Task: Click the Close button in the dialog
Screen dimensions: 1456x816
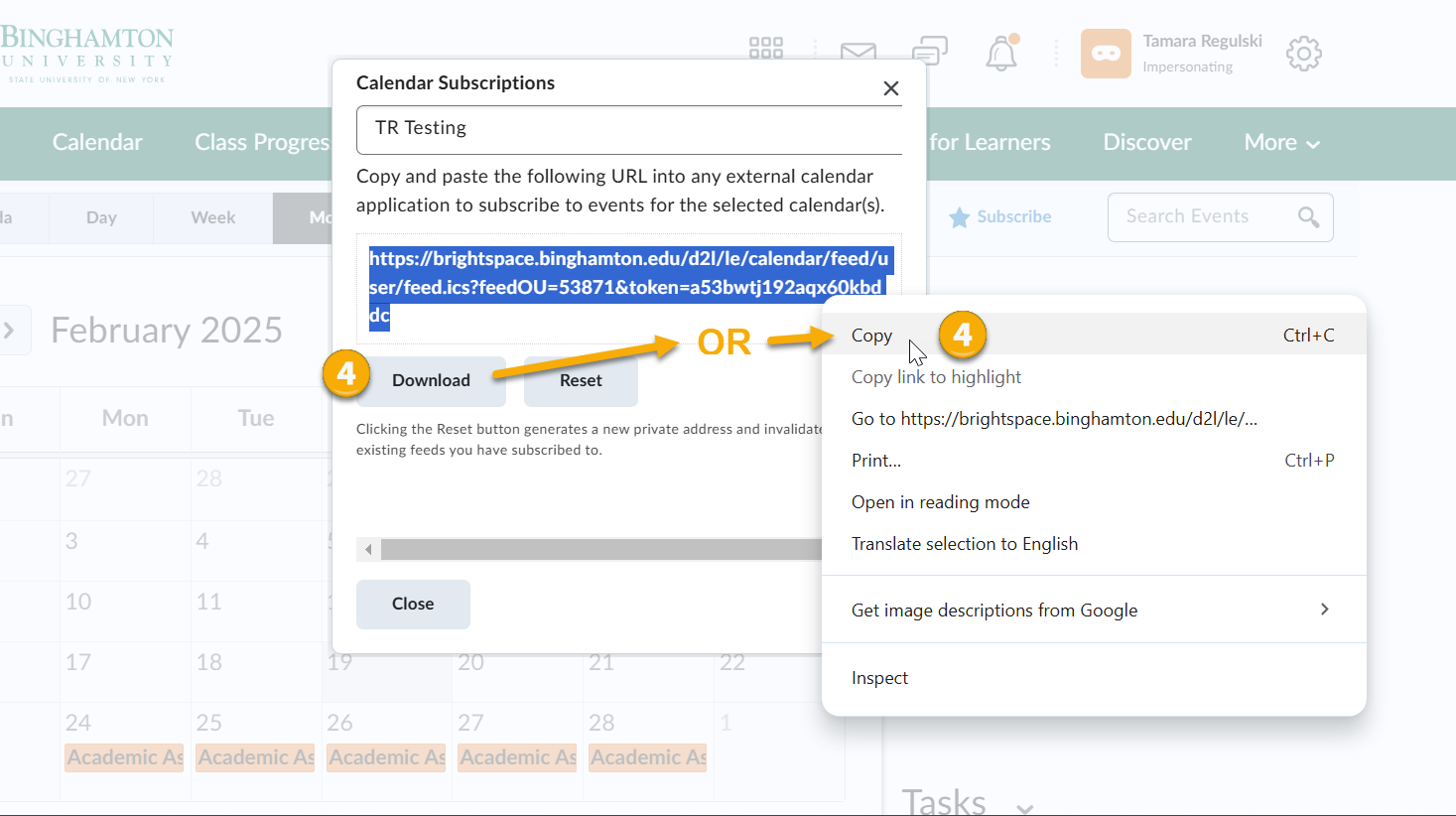Action: point(413,604)
